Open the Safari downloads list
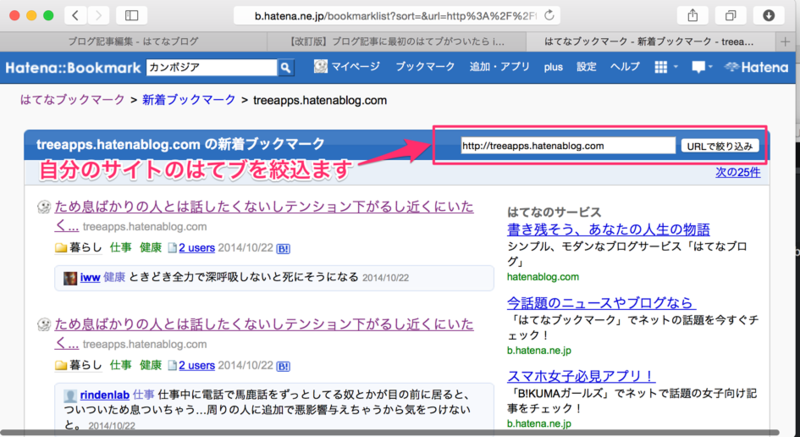This screenshot has width=800, height=437. [768, 15]
